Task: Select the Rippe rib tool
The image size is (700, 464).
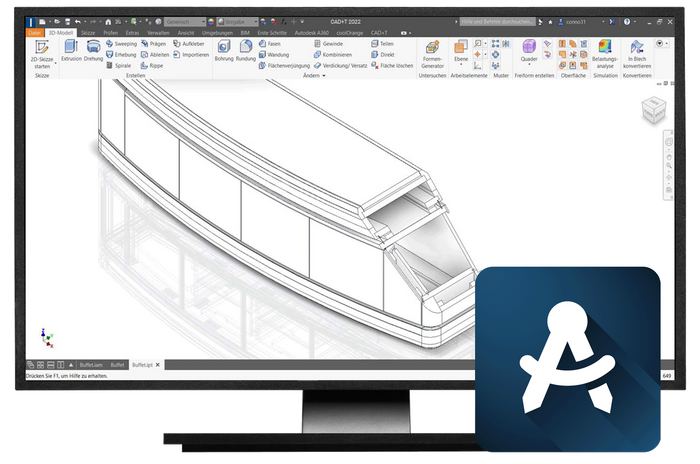Action: coord(152,66)
